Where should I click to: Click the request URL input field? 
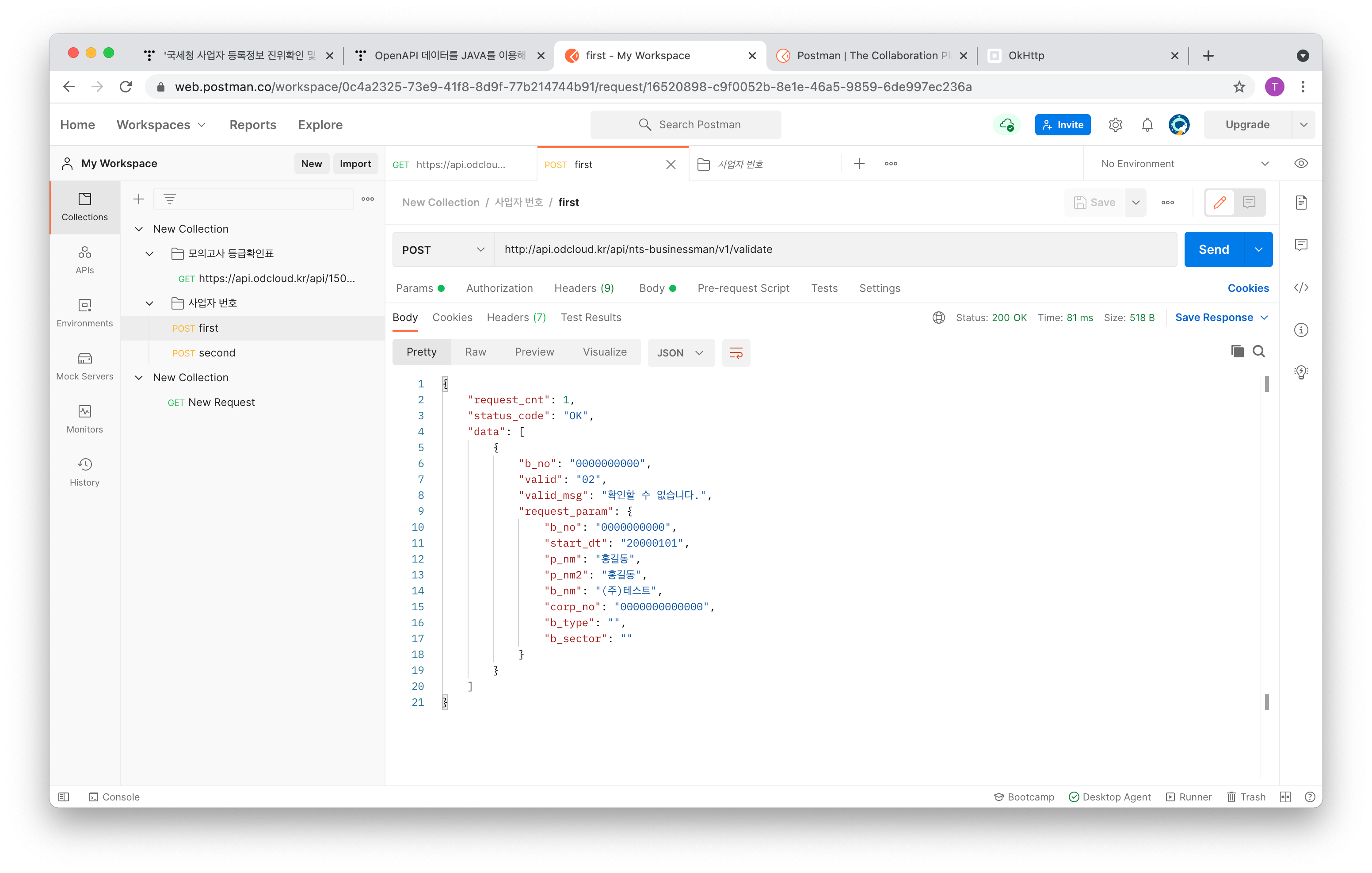835,249
